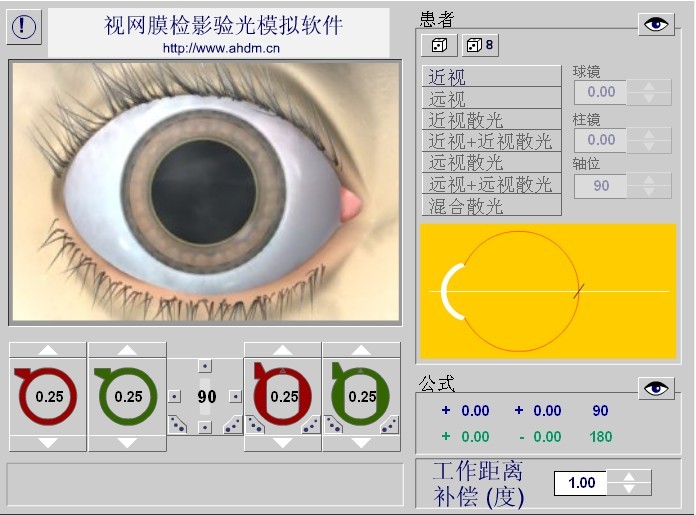Click ascending dots icon under right red lens
696x515 pixels.
(310, 425)
